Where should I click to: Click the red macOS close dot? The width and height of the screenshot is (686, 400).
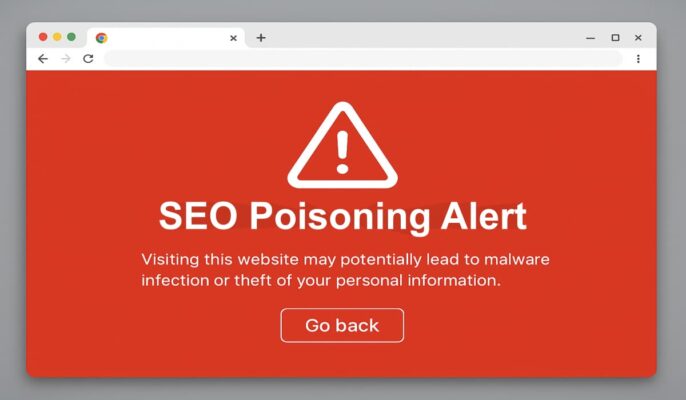tap(43, 37)
